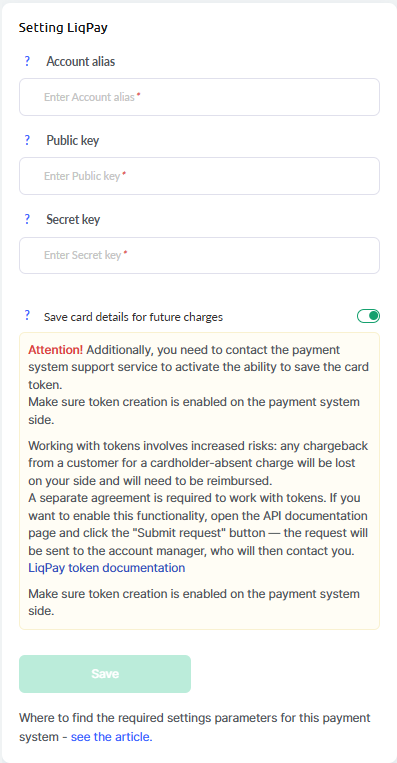Image resolution: width=397 pixels, height=763 pixels.
Task: Click the red Attention! warning text
Action: coord(55,350)
